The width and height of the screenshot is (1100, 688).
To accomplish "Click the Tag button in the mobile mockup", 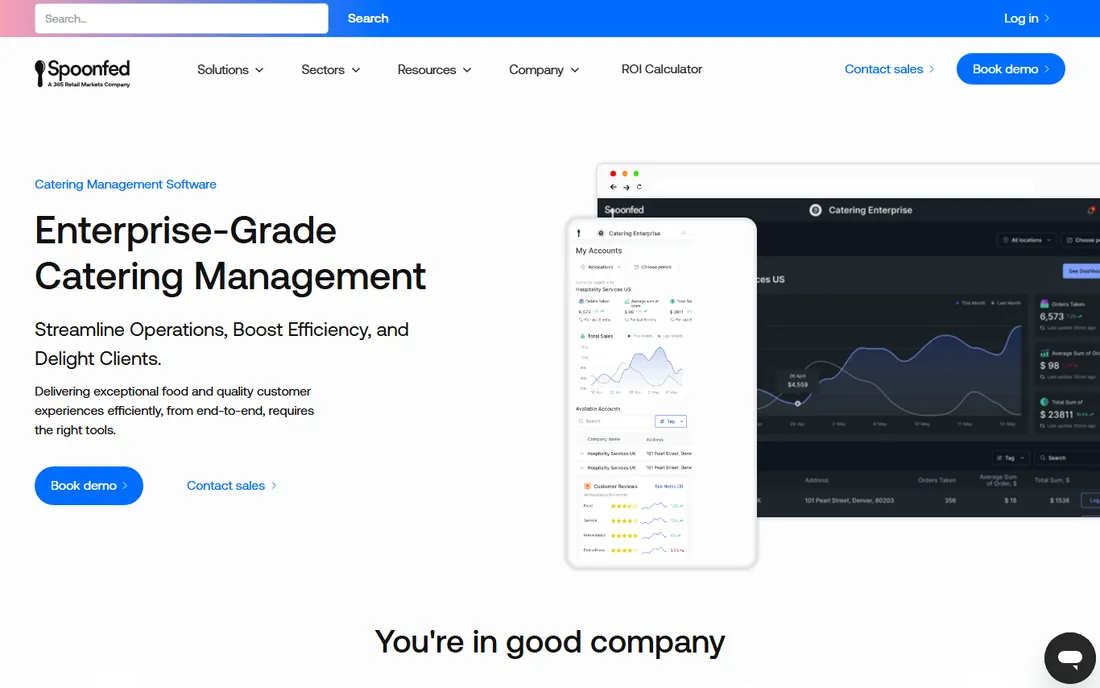I will coord(671,421).
